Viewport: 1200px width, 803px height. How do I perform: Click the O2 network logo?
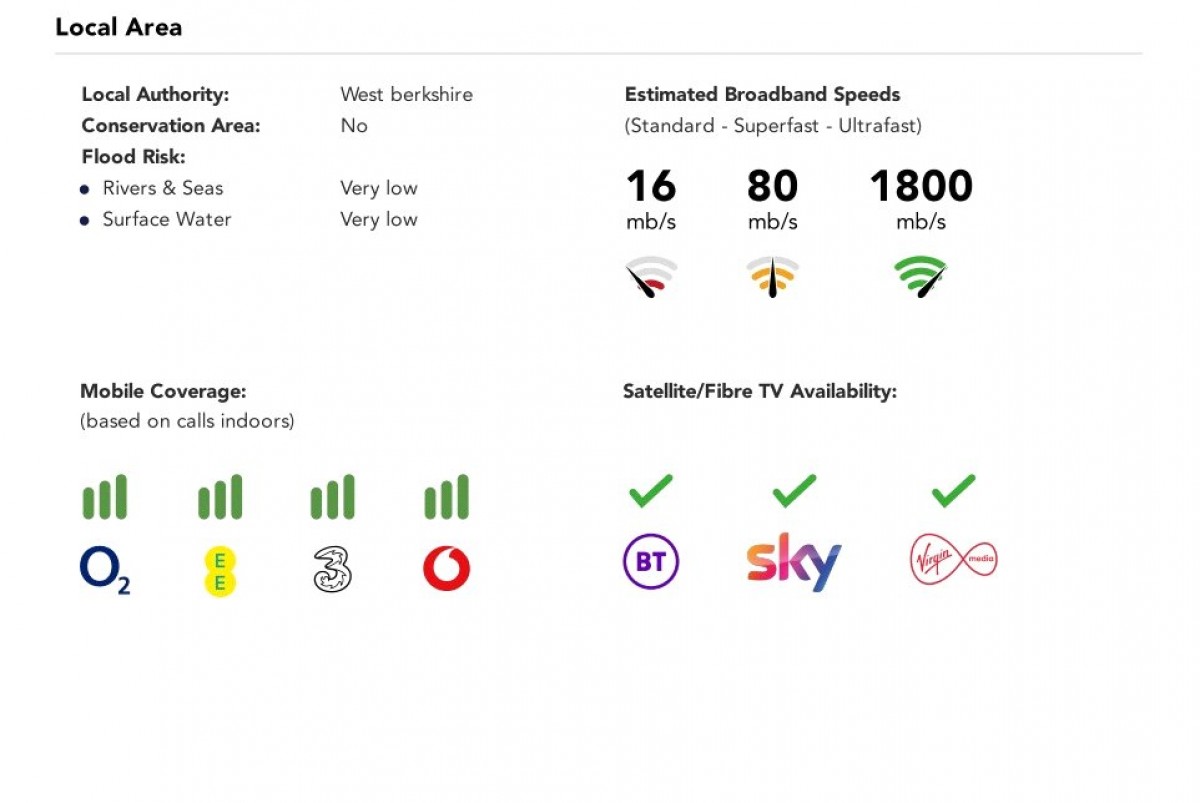tap(104, 571)
